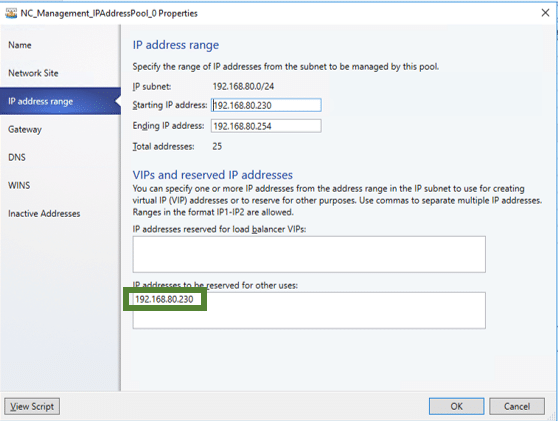Screen dimensions: 558x421
Task: Click the IP pool icon in title bar
Action: pos(11,14)
